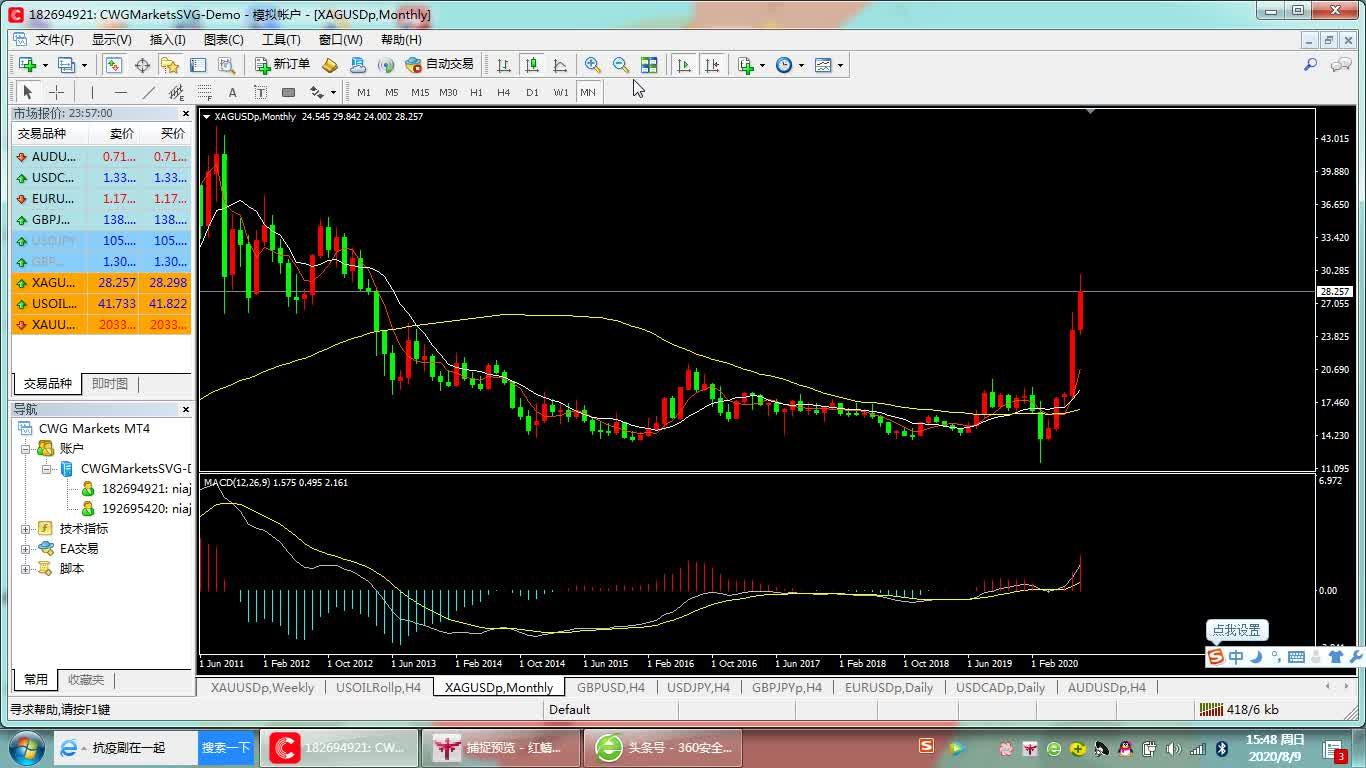Open the chart periods clock dropdown
The height and width of the screenshot is (768, 1366).
coord(789,65)
